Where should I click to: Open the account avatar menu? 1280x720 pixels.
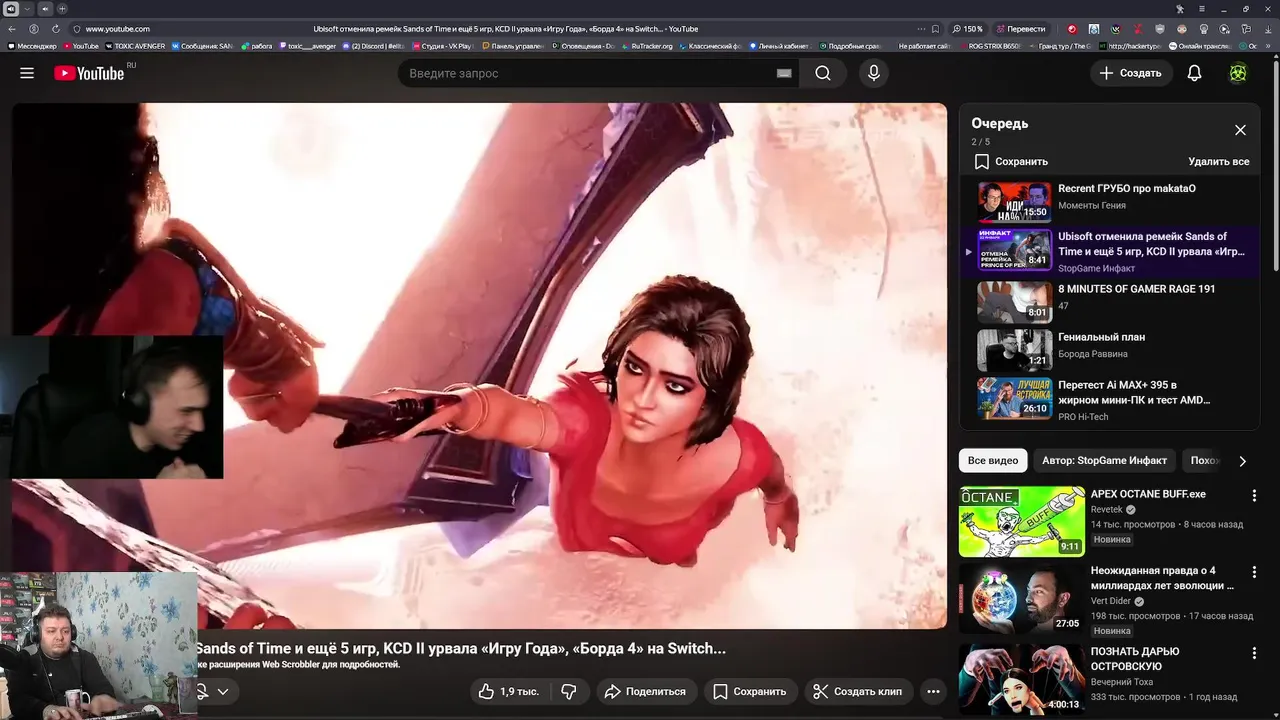[1238, 73]
